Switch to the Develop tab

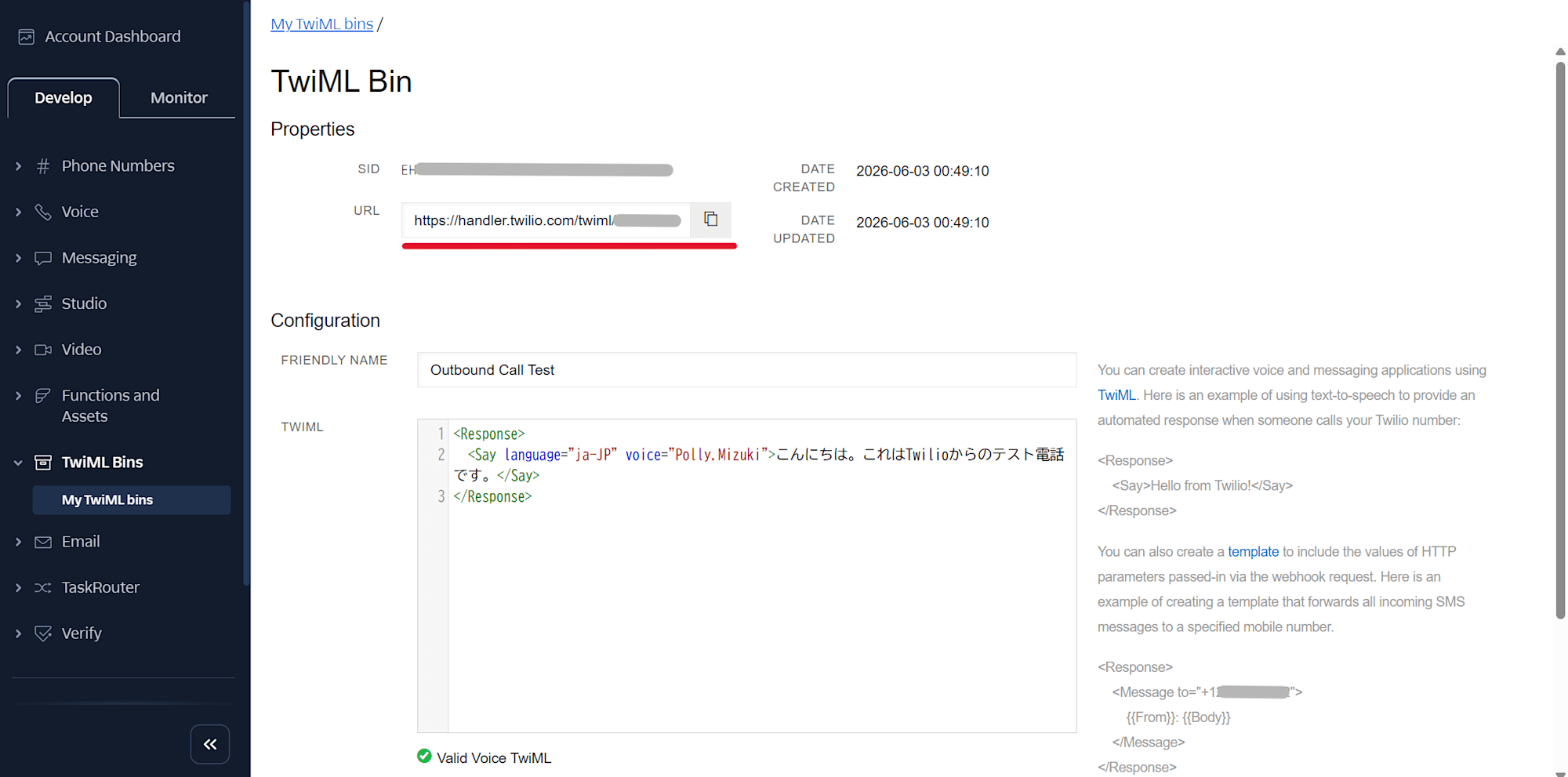pyautogui.click(x=64, y=98)
